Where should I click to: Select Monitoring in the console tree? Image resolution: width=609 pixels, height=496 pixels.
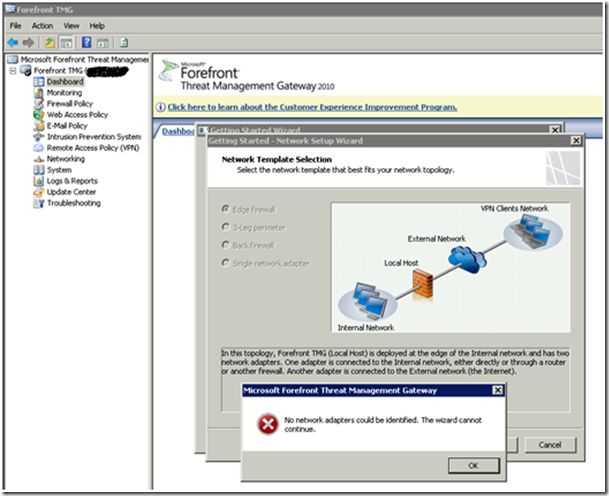[64, 92]
